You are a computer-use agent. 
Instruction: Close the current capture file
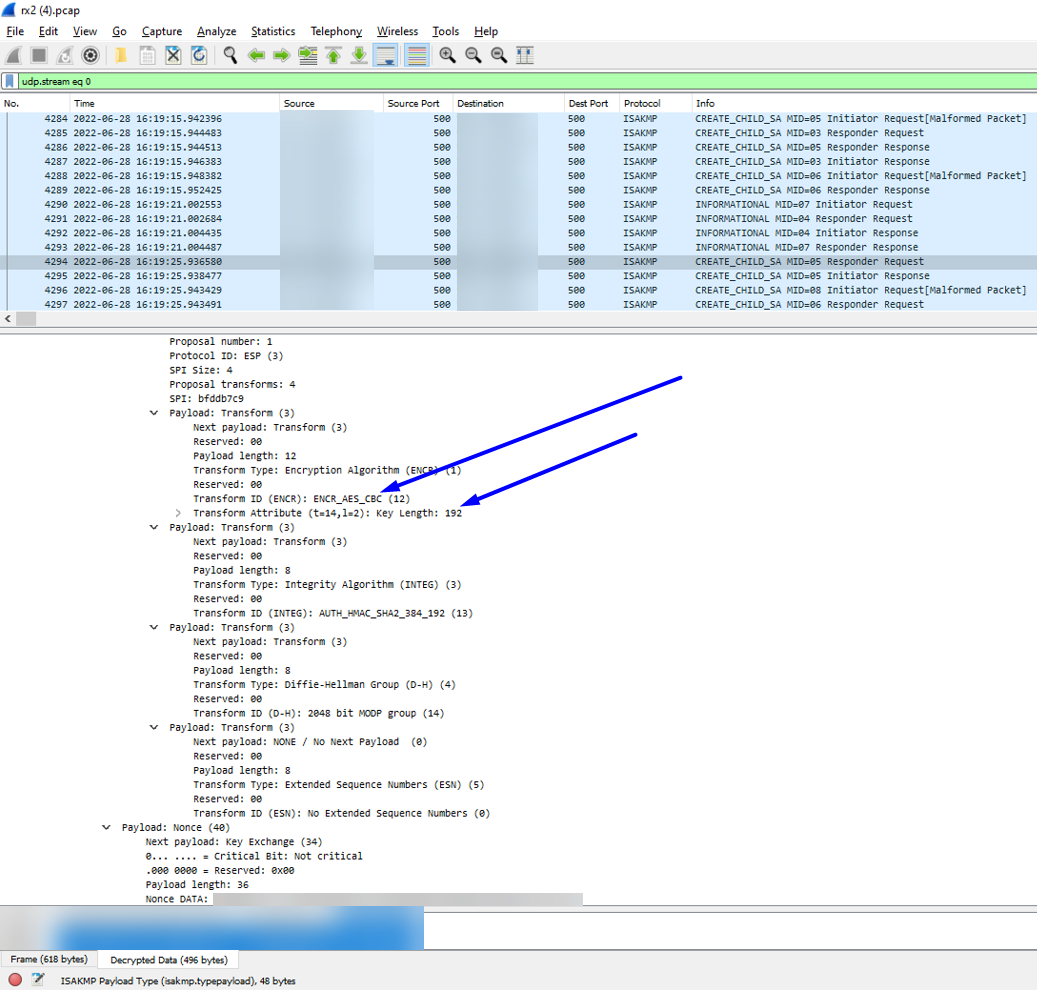click(172, 55)
